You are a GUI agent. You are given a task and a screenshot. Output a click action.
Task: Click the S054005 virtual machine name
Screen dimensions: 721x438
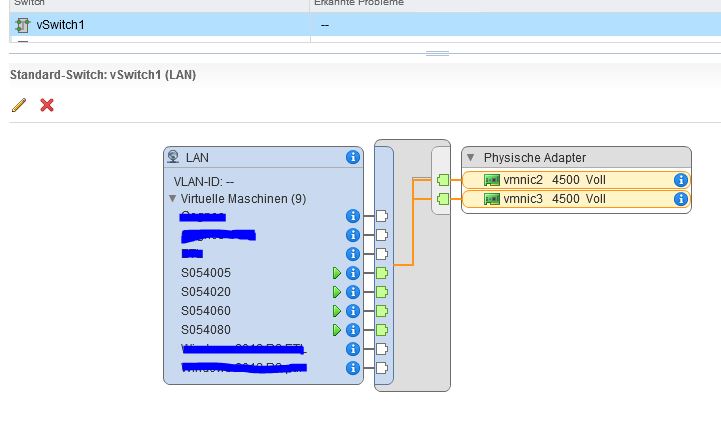[206, 273]
